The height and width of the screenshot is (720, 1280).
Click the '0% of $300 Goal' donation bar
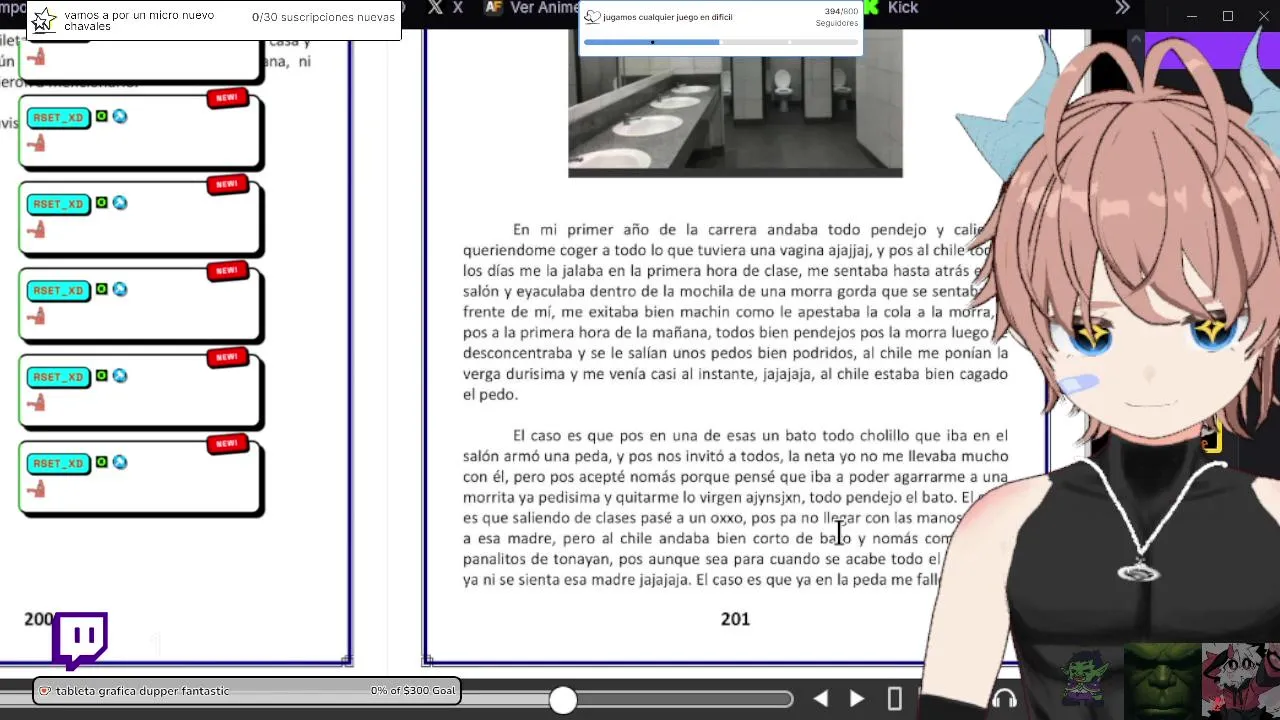[x=246, y=691]
